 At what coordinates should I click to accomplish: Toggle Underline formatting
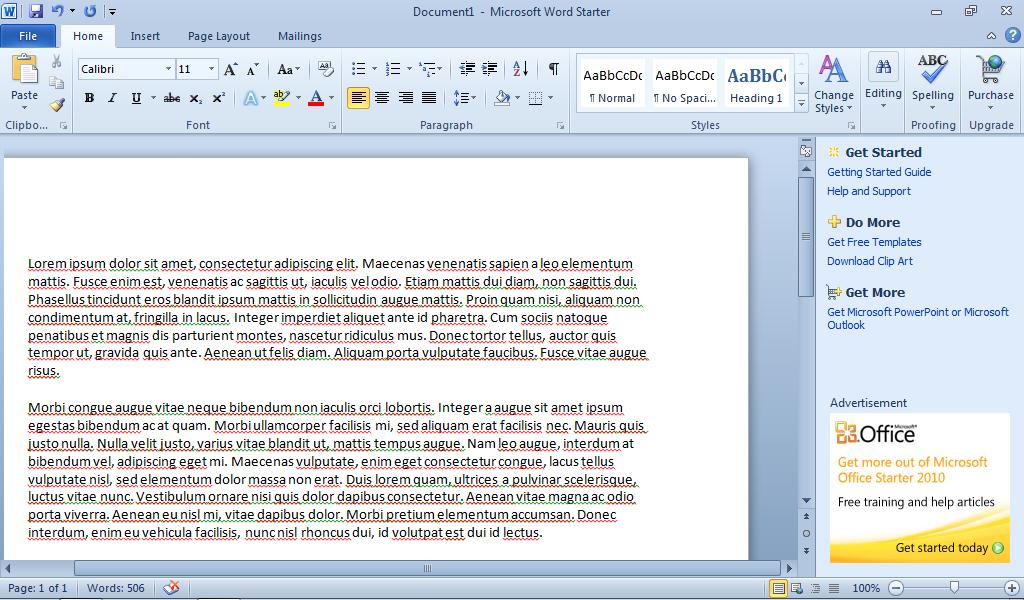tap(136, 98)
